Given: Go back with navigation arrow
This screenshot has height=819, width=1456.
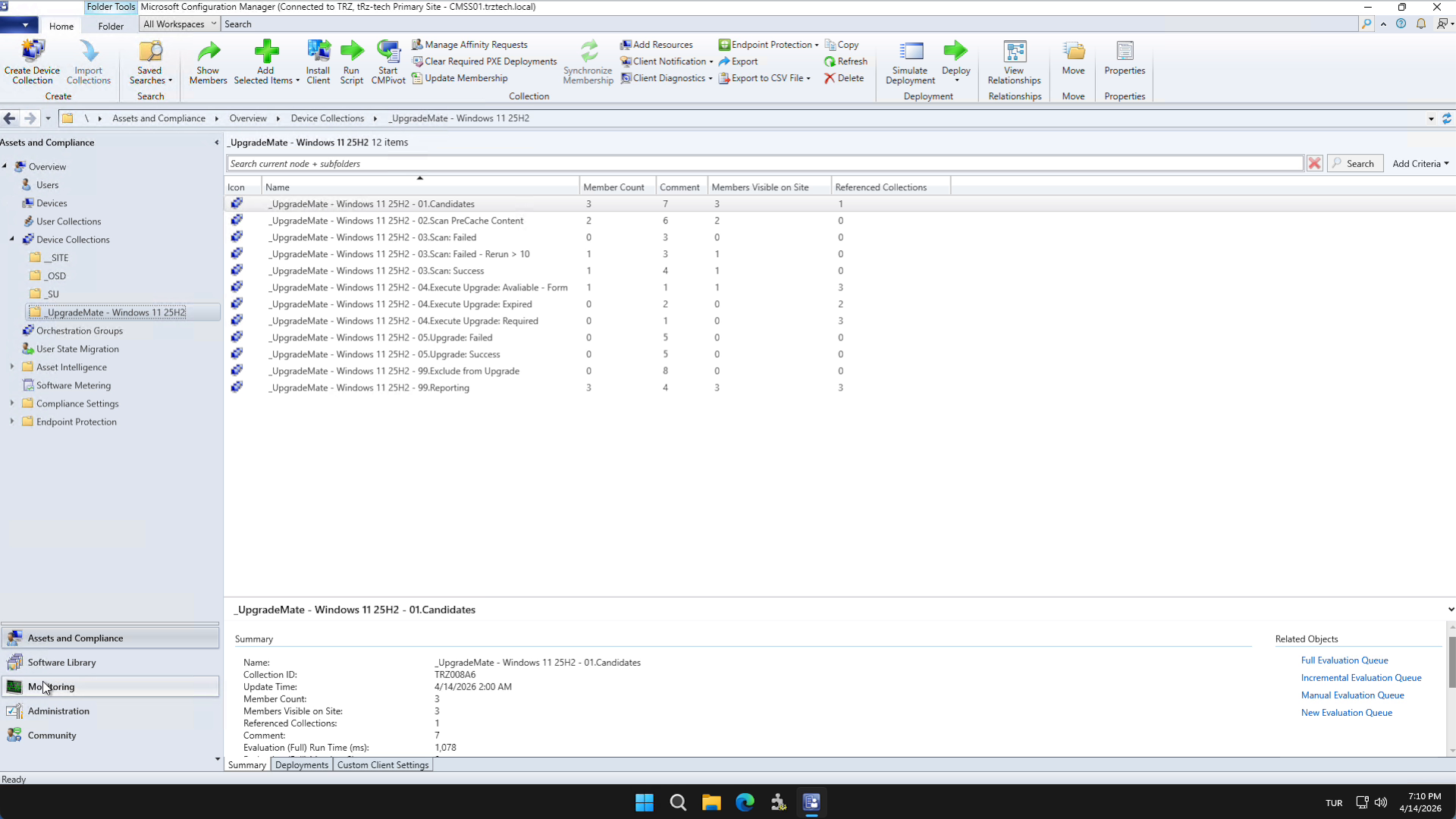Looking at the screenshot, I should click(x=9, y=118).
